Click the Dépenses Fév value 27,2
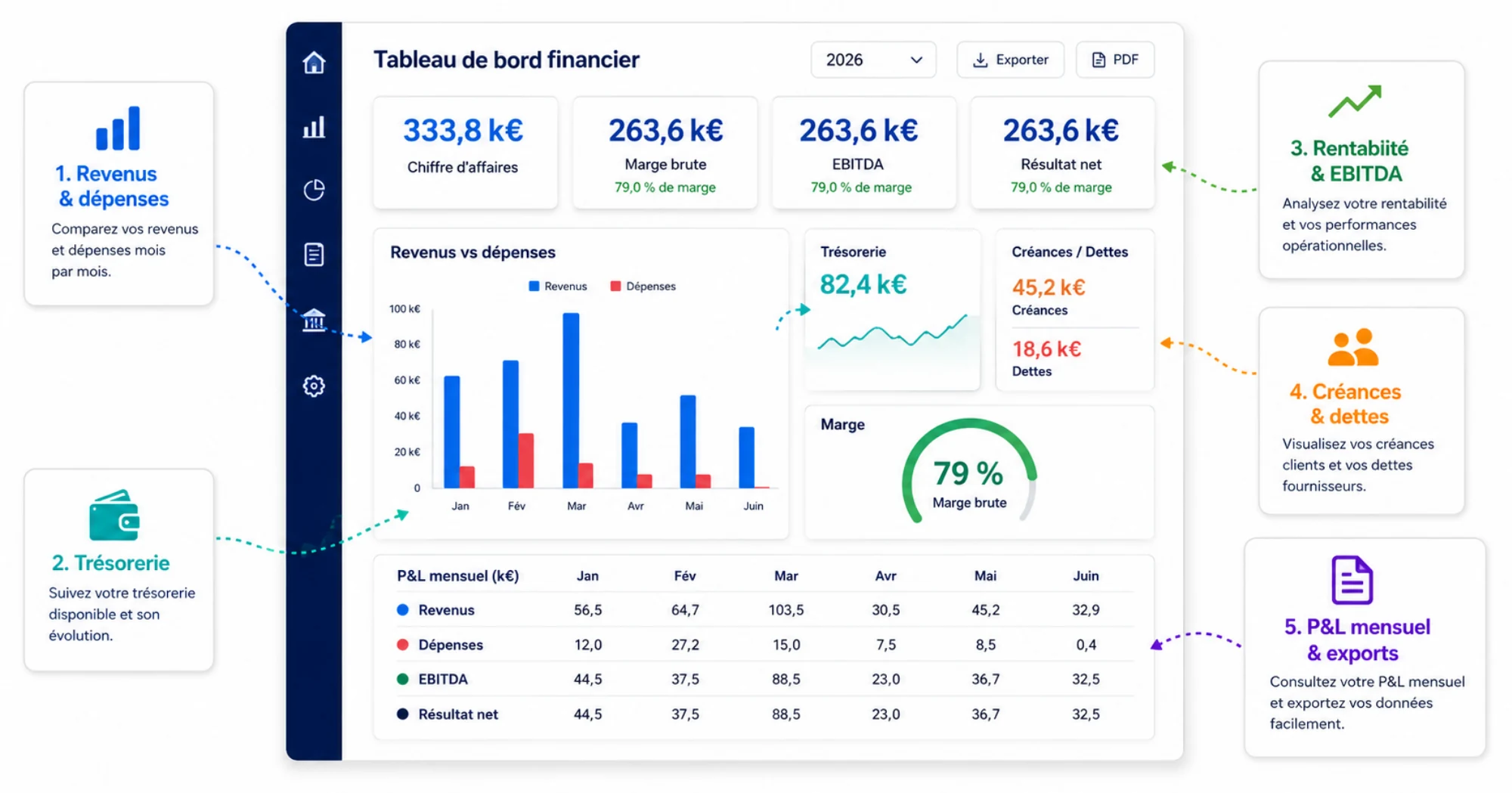This screenshot has height=793, width=1512. (685, 645)
